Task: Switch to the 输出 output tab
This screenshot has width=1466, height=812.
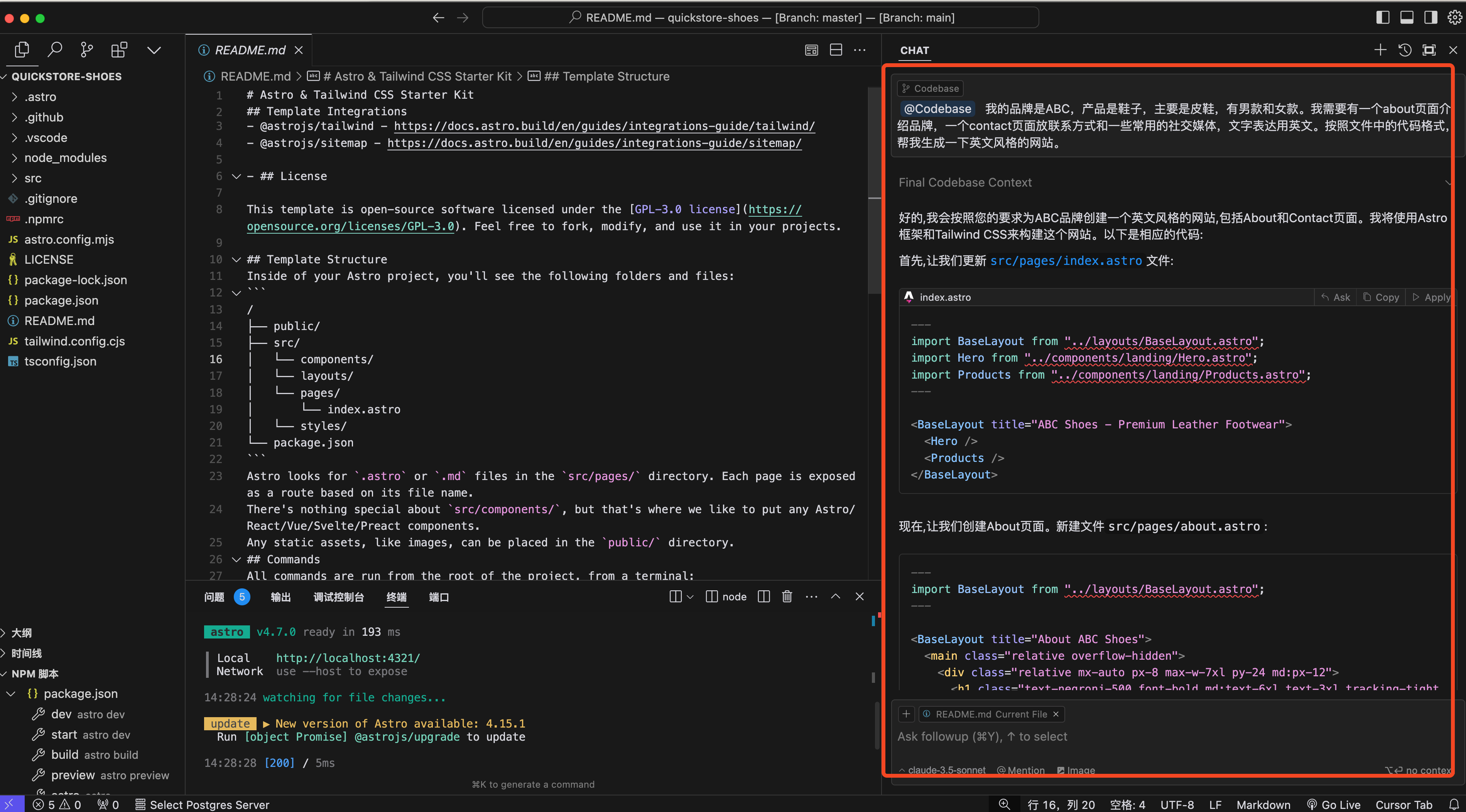Action: tap(280, 596)
